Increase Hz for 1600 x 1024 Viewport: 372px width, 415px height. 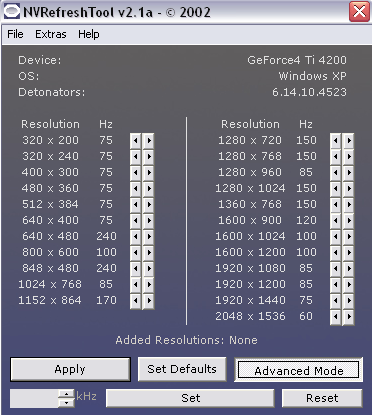349,237
